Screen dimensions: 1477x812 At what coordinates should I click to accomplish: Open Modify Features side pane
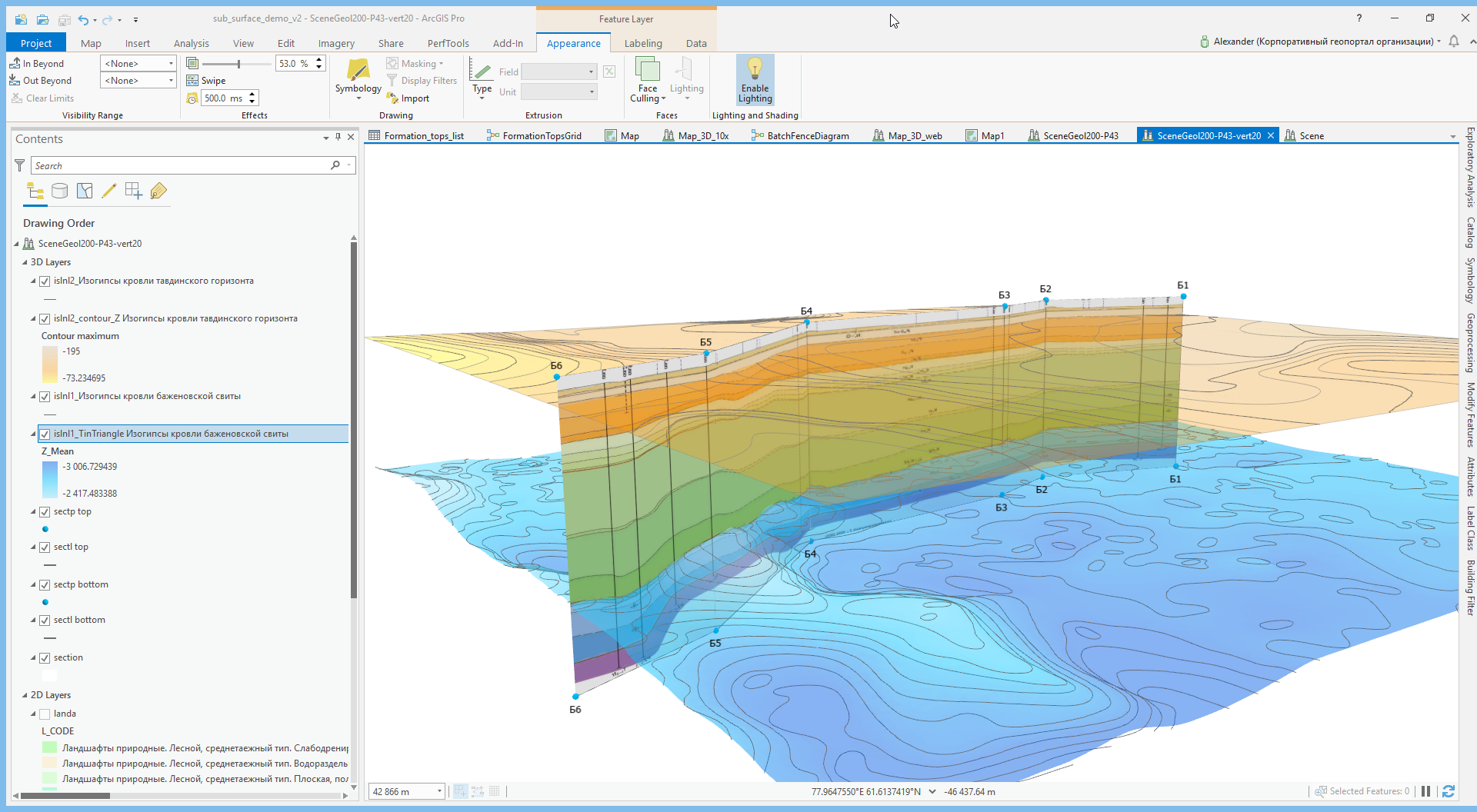1470,415
